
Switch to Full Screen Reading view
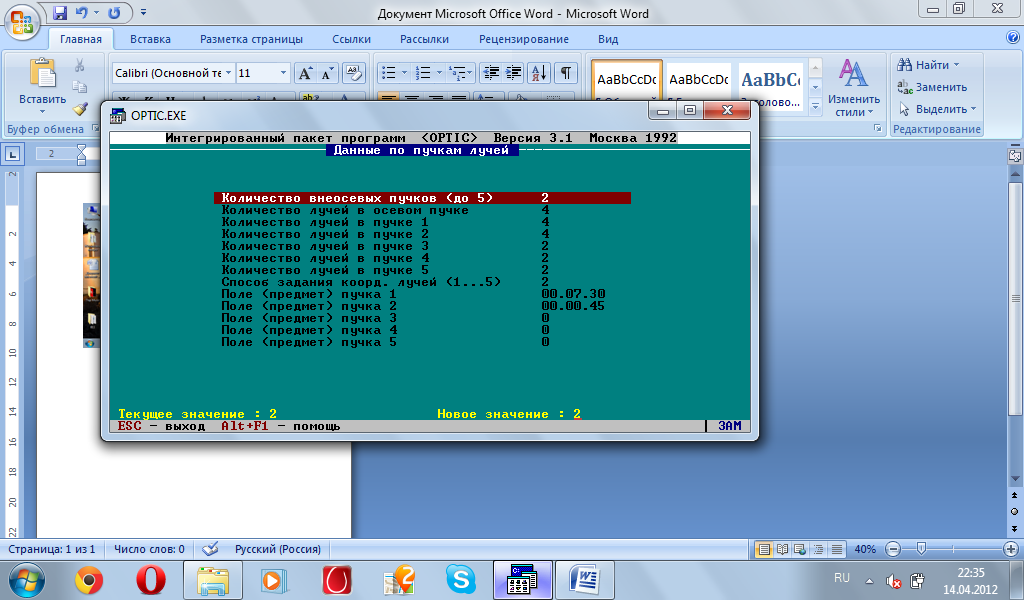pos(782,549)
